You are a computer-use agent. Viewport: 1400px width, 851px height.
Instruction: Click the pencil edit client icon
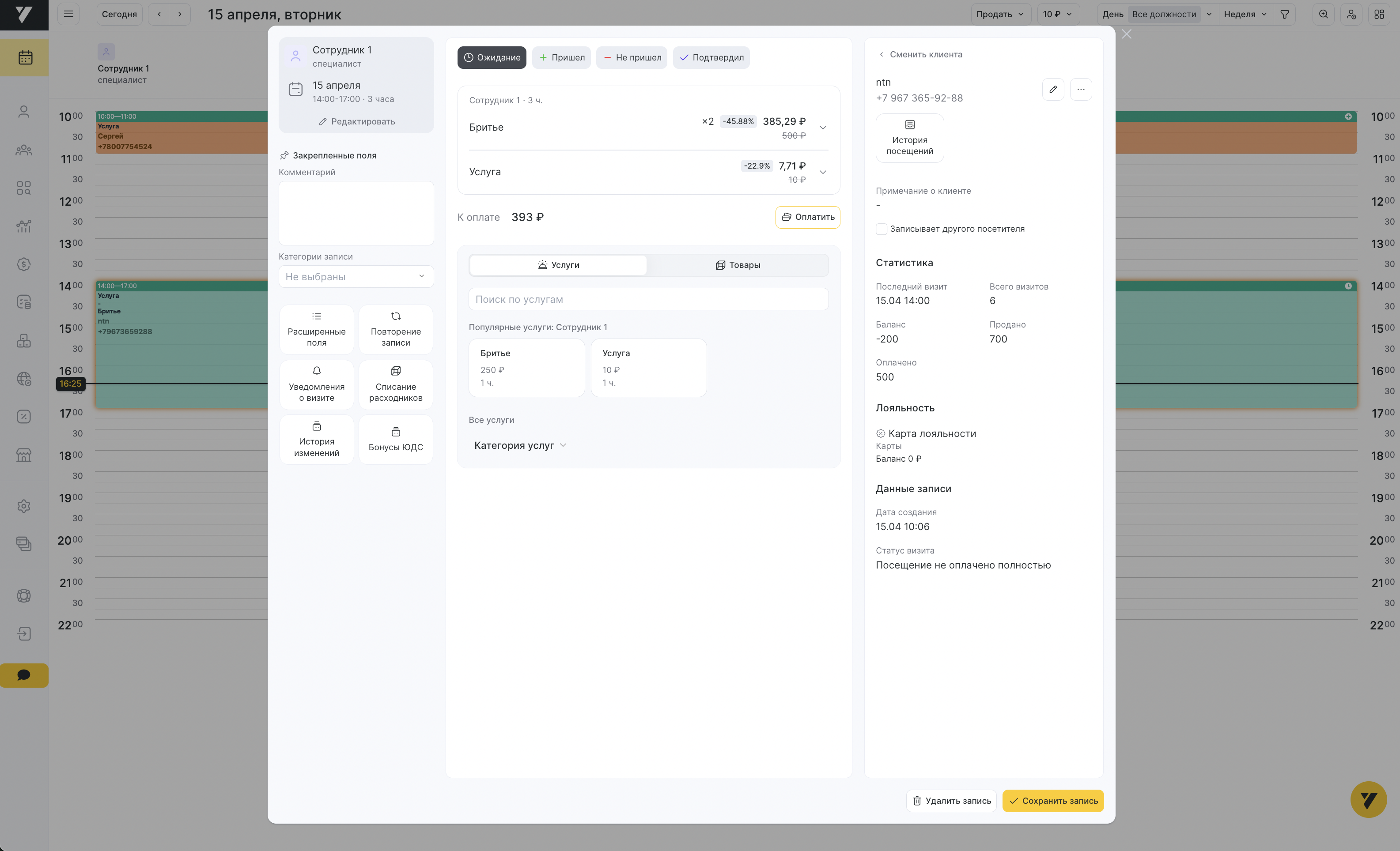pyautogui.click(x=1053, y=89)
